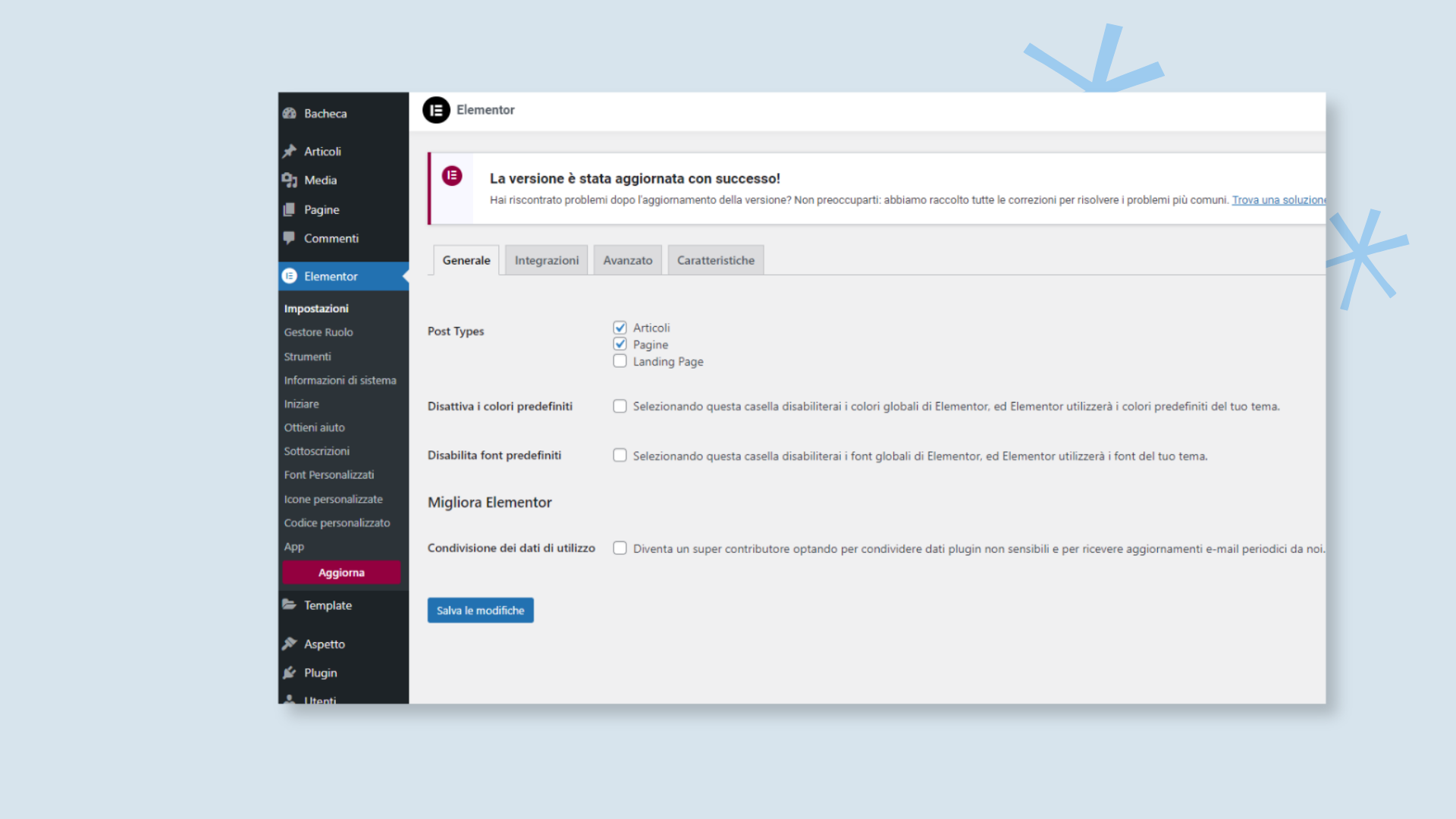
Task: Expand Font Personalizzati menu item
Action: 330,474
